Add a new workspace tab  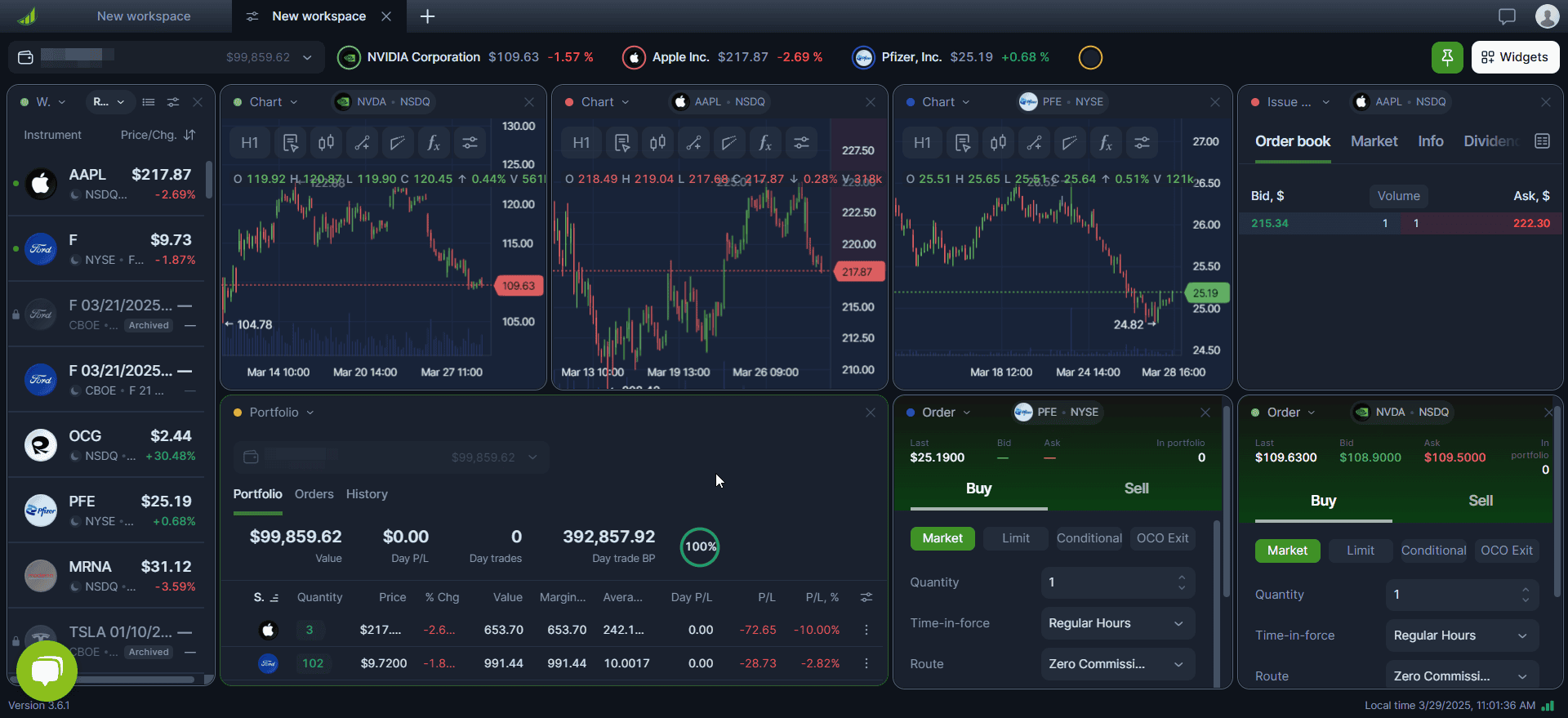[x=427, y=16]
